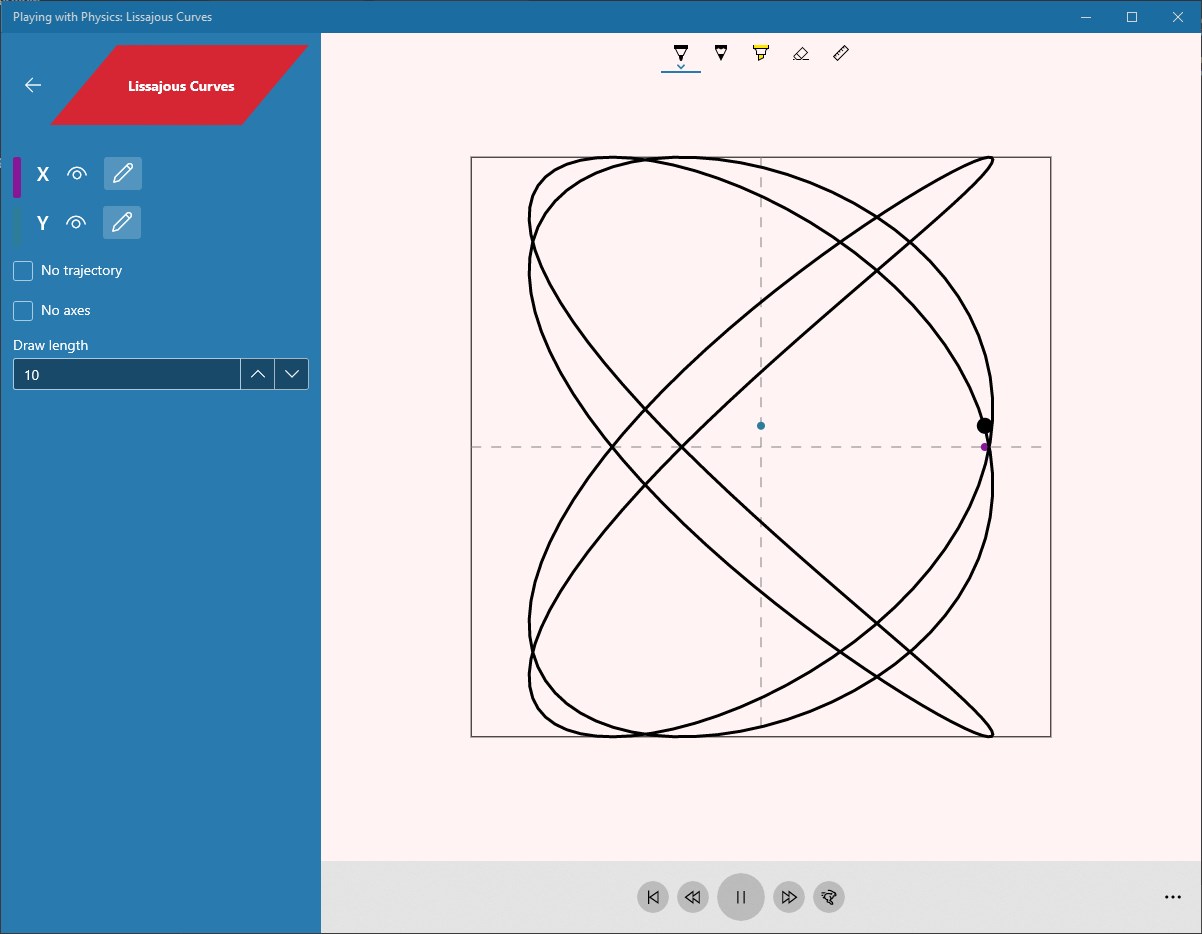1202x934 pixels.
Task: Toggle the ruler tool
Action: pyautogui.click(x=841, y=53)
